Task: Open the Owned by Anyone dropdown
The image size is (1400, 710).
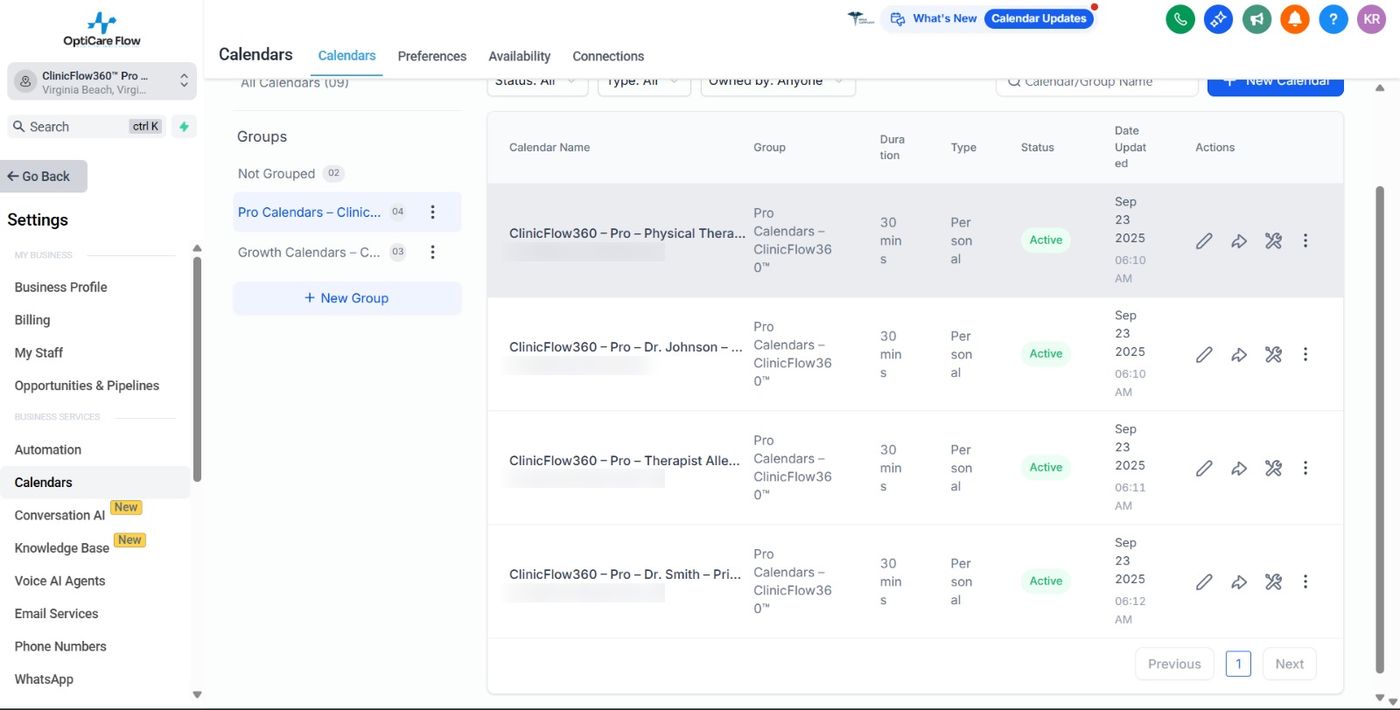Action: pos(778,84)
